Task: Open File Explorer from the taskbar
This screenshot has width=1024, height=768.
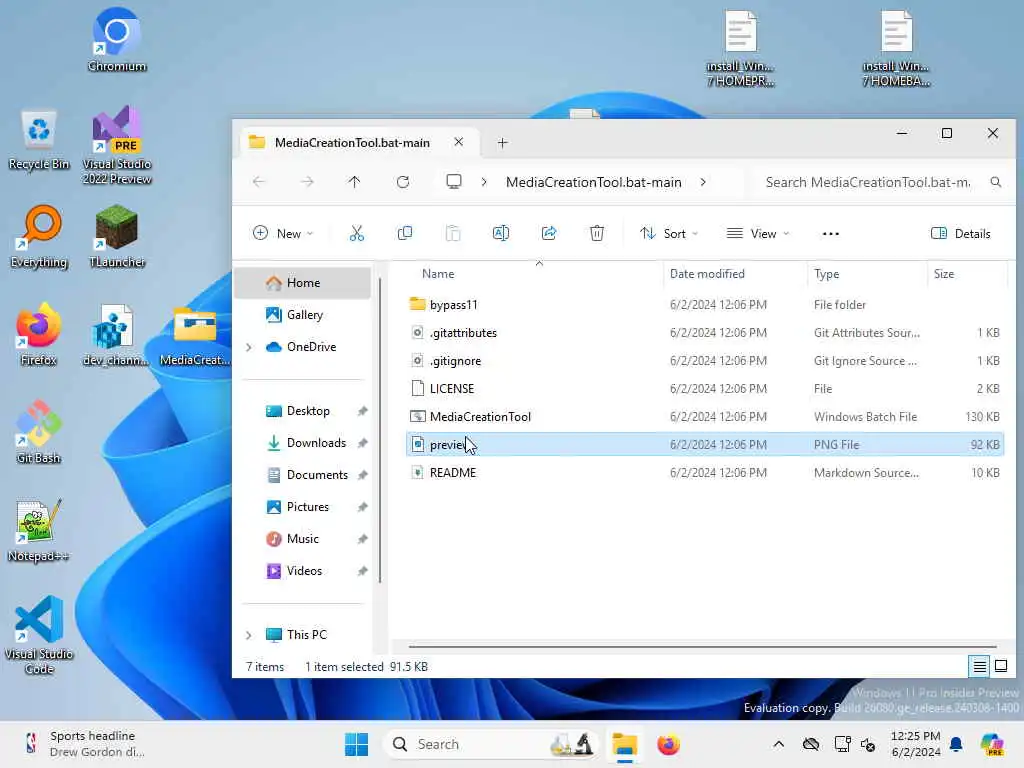Action: click(624, 744)
